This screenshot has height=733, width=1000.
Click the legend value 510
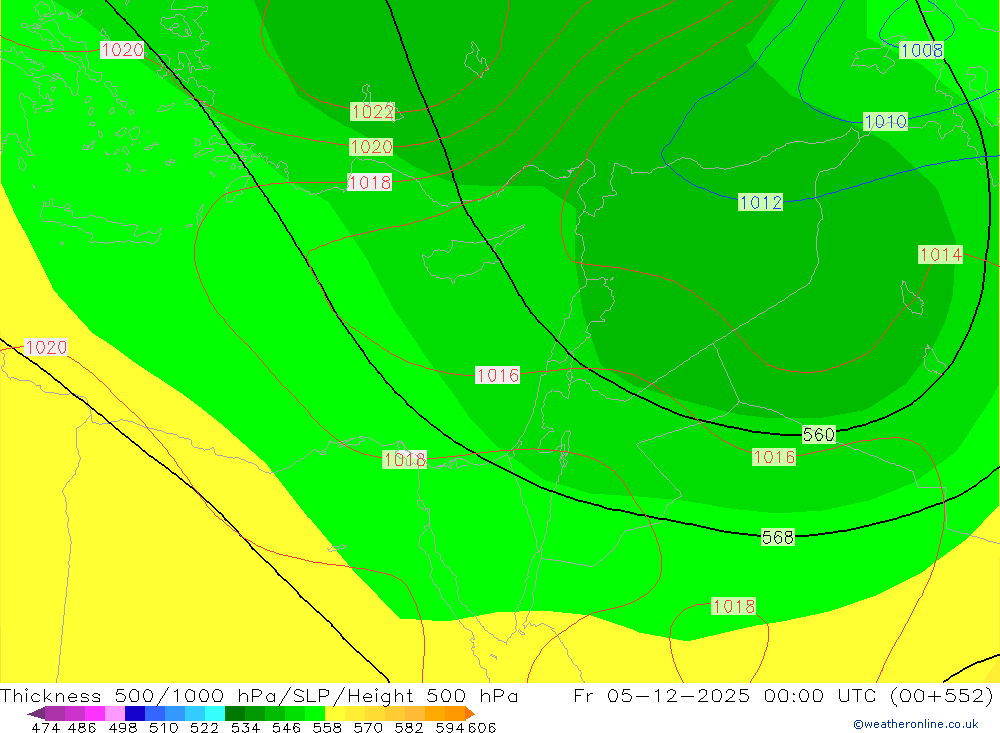click(163, 727)
